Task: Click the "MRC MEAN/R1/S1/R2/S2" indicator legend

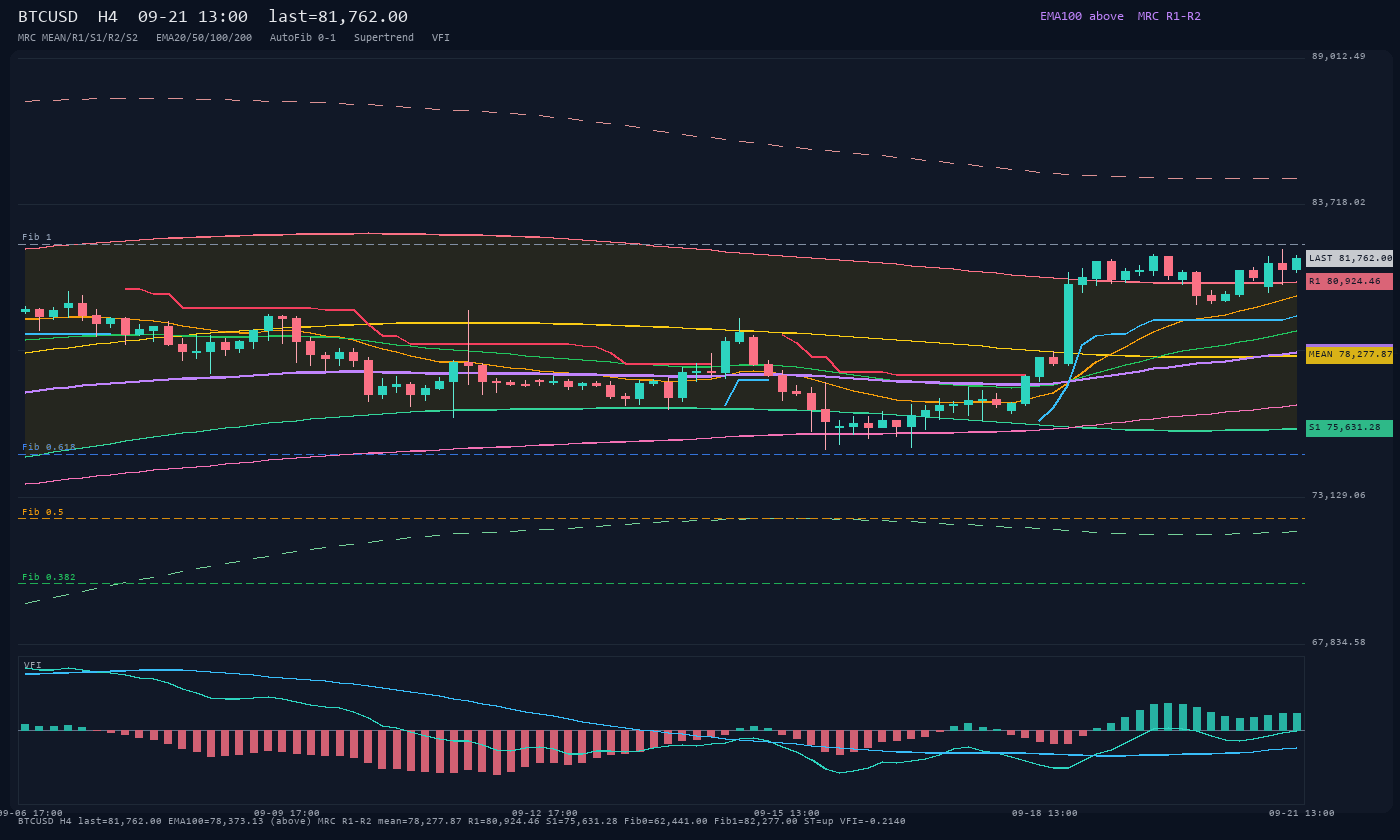Action: click(78, 38)
